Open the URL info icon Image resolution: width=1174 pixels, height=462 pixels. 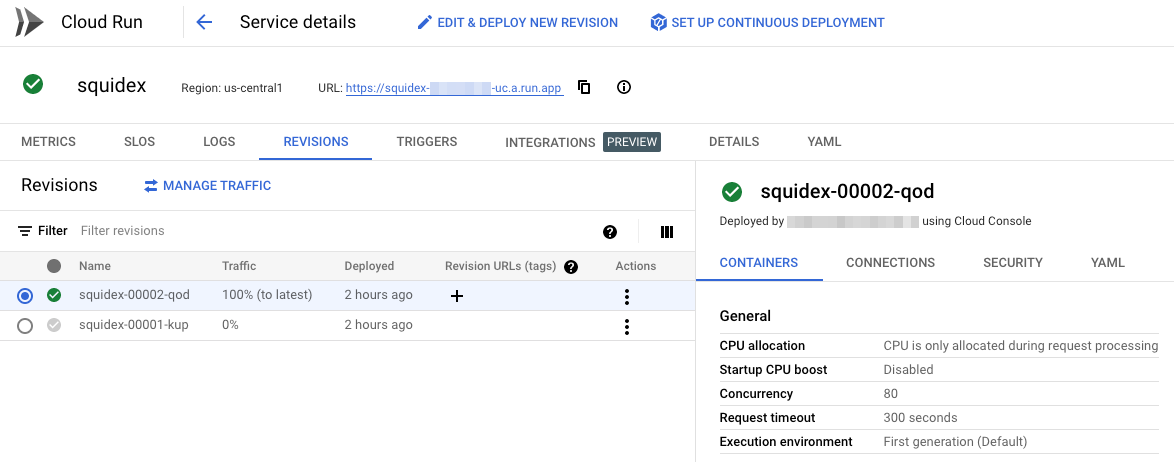point(624,87)
